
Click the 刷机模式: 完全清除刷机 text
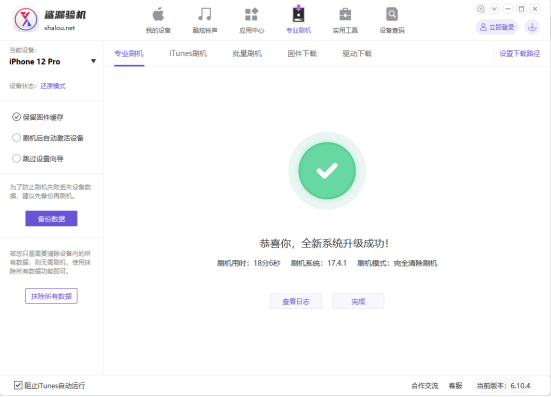(x=397, y=263)
